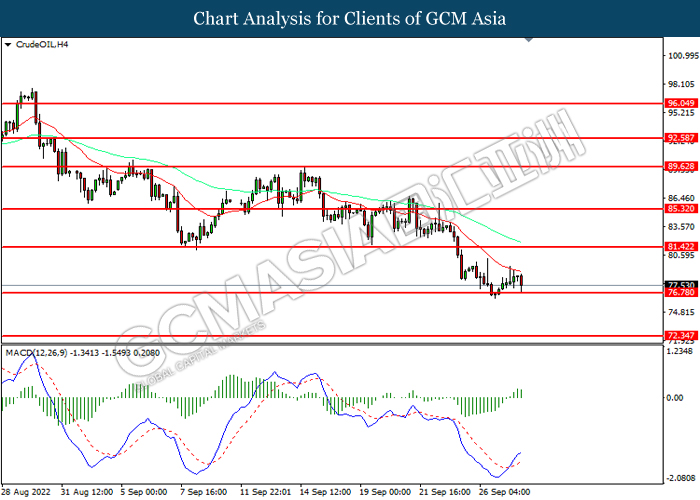
Task: Click the 11 Sep 22:01 time label
Action: (266, 492)
